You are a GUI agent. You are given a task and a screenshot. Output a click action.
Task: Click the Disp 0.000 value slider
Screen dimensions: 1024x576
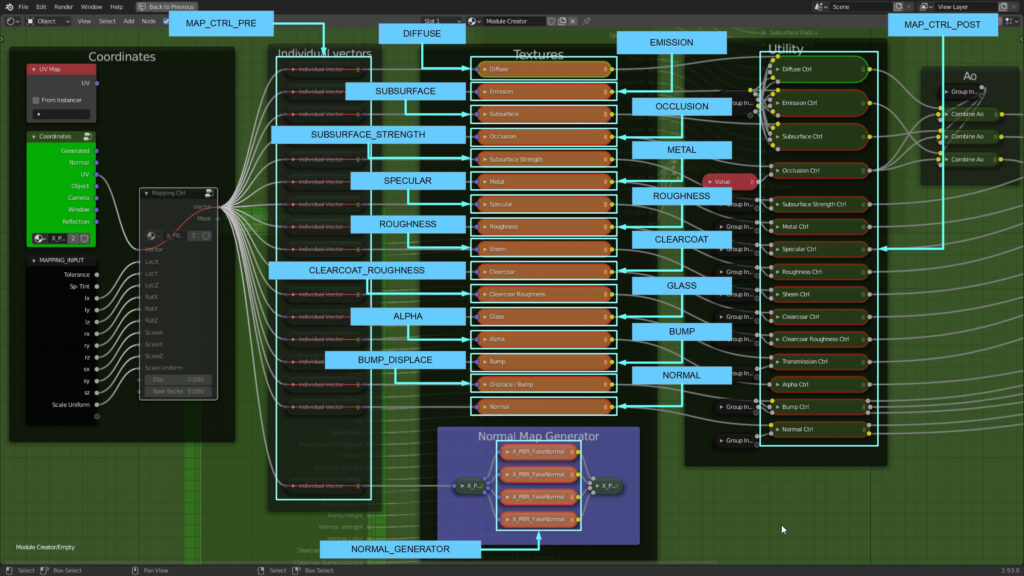[178, 379]
